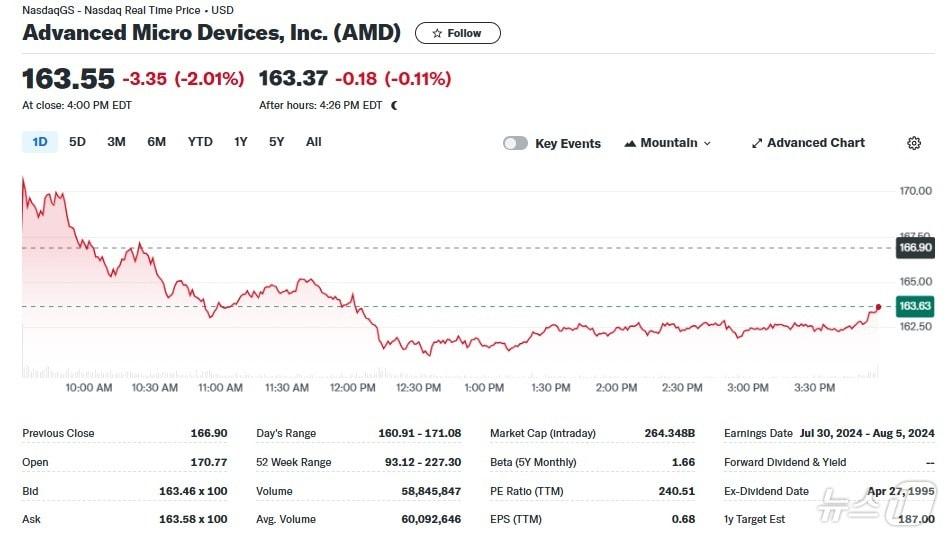
Task: Toggle the Key Events switch
Action: click(515, 143)
